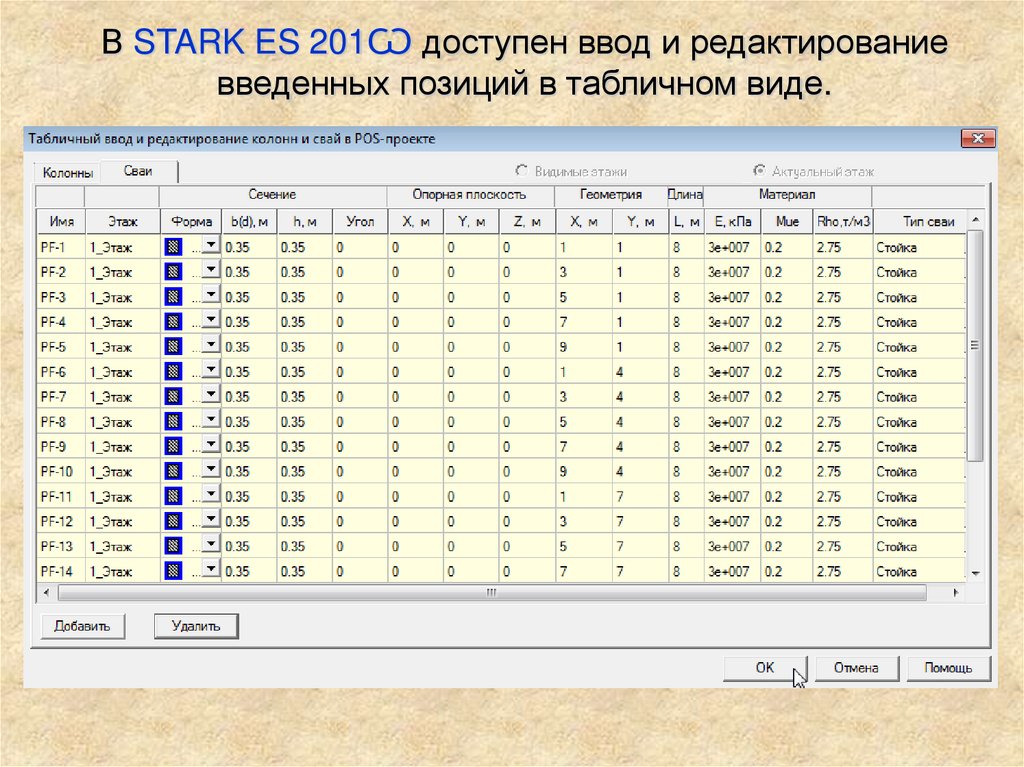Click the section shape icon in row PF-5
The height and width of the screenshot is (767, 1024).
point(172,347)
